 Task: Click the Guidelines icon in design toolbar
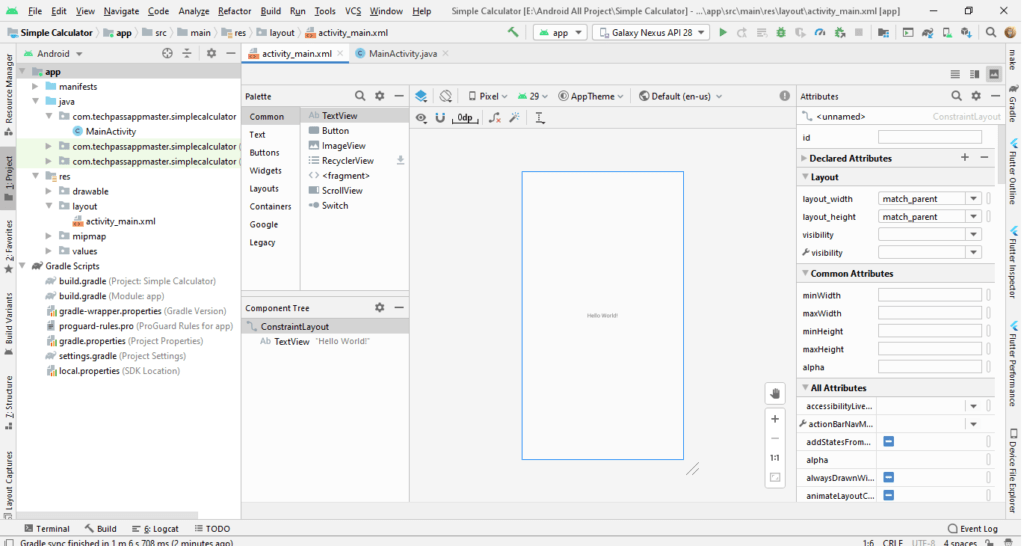(x=539, y=118)
